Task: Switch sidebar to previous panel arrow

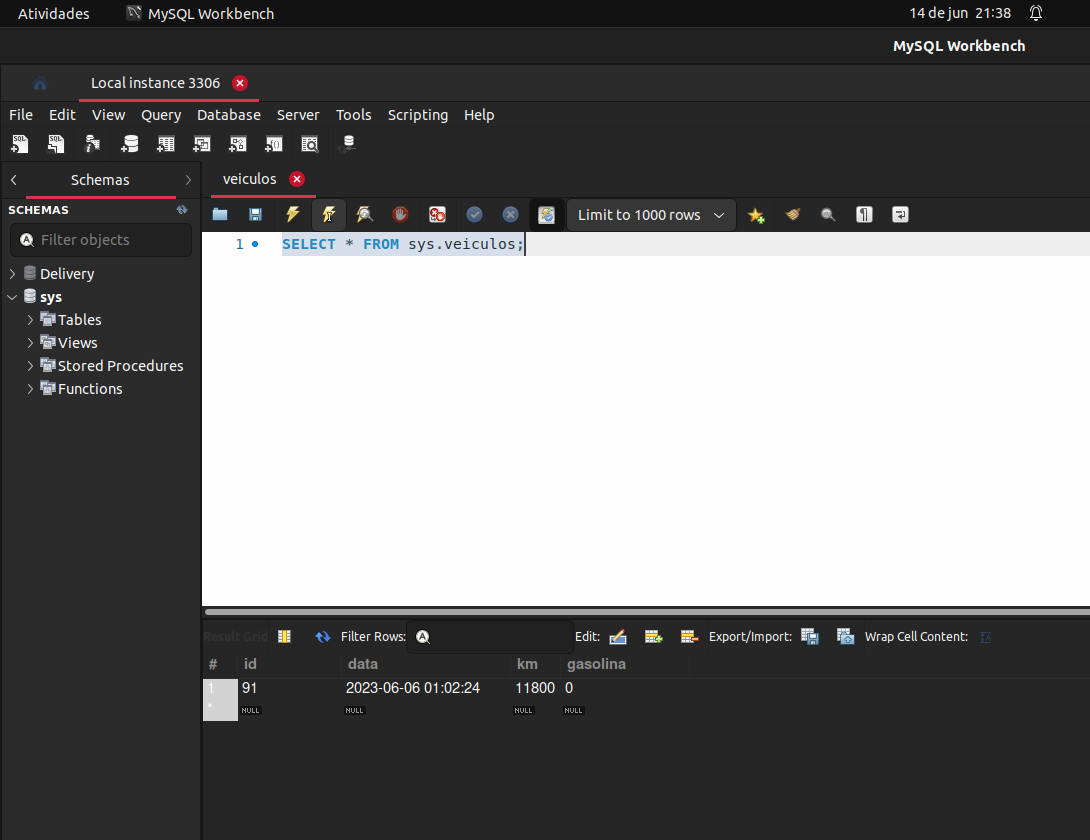Action: coord(13,179)
